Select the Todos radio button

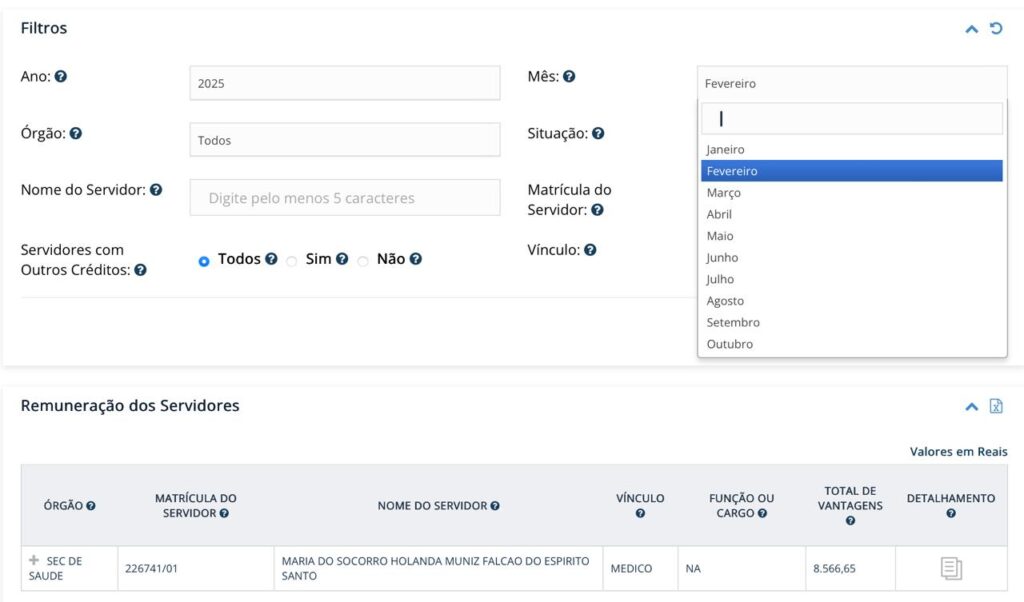[x=204, y=260]
